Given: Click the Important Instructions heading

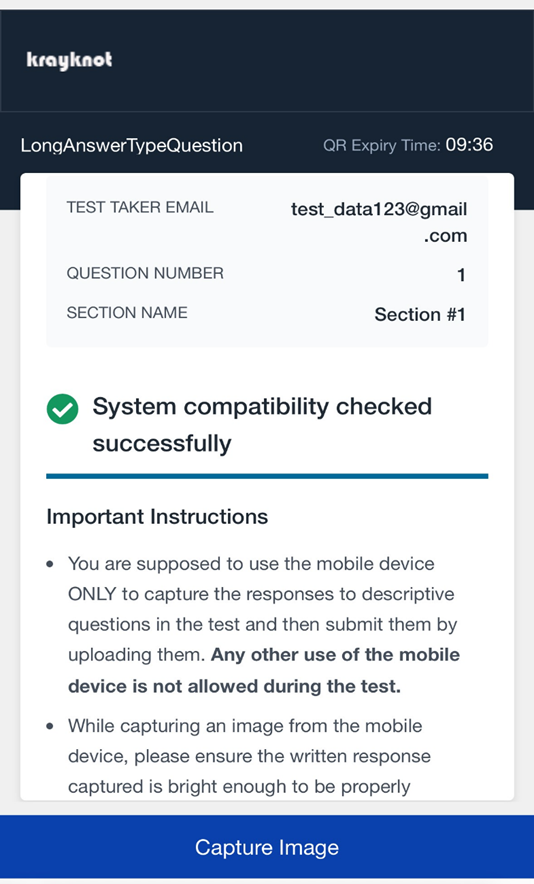Looking at the screenshot, I should point(157,516).
